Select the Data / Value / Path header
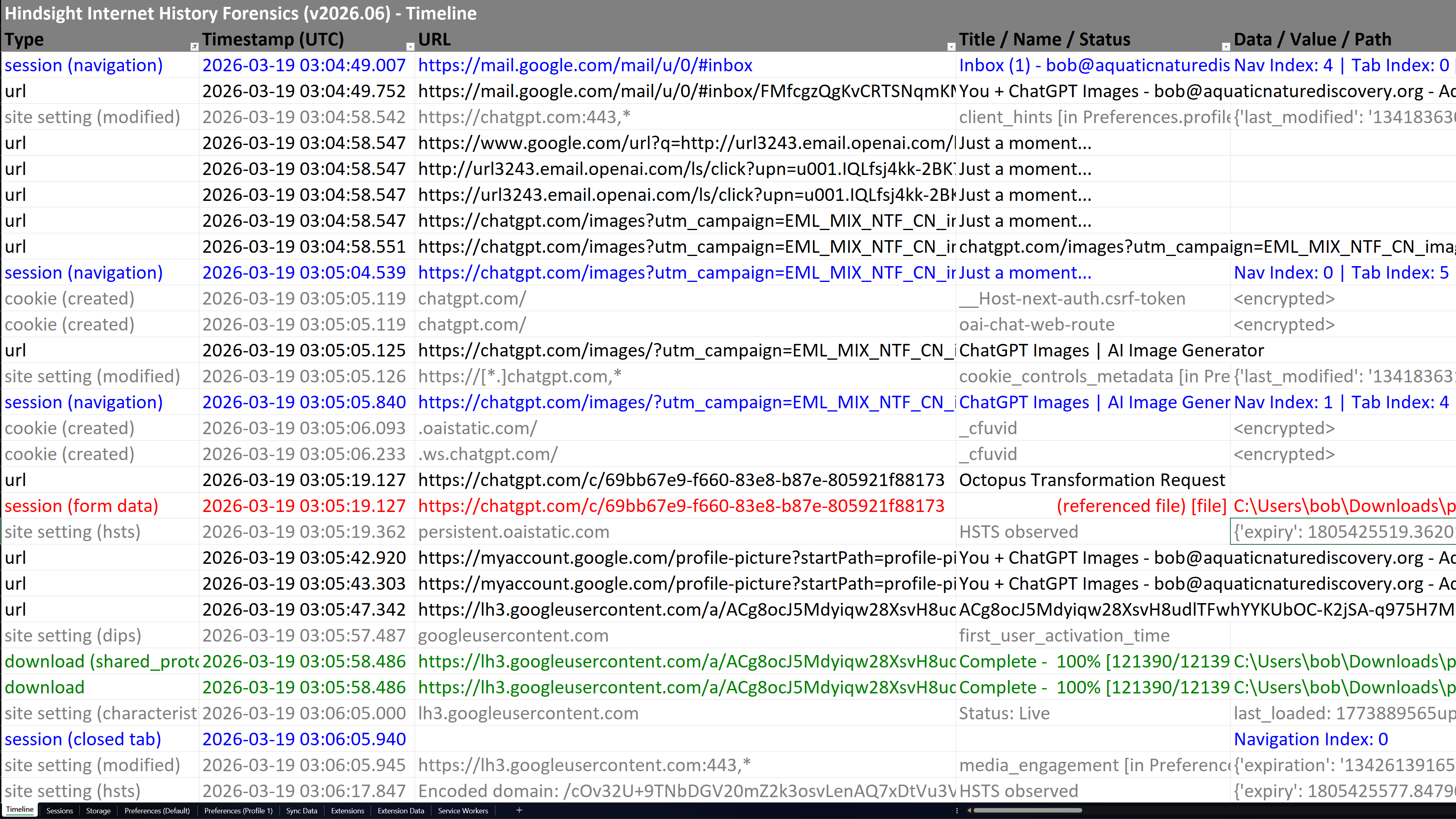1456x819 pixels. pyautogui.click(x=1343, y=39)
